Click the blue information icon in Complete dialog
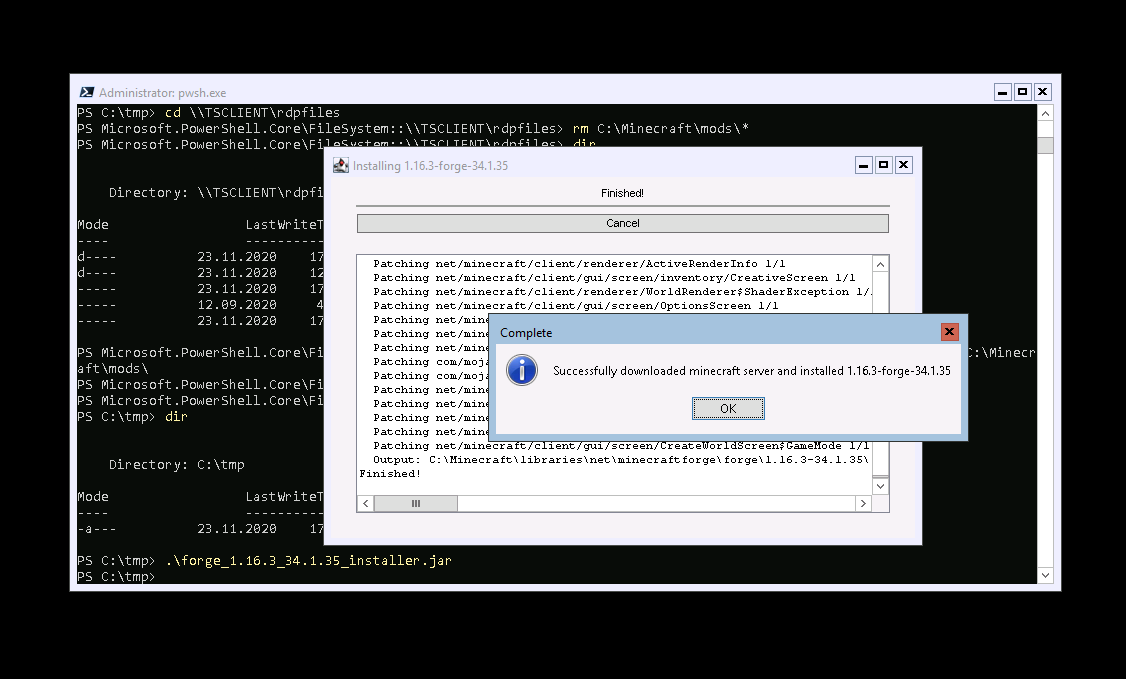Image resolution: width=1126 pixels, height=679 pixels. point(522,370)
